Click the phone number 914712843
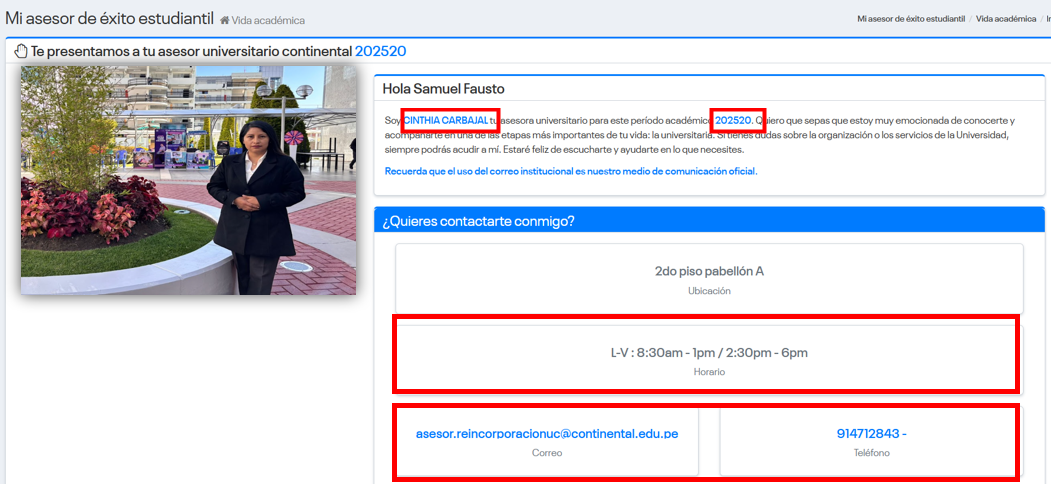Viewport: 1051px width, 484px height. click(x=871, y=434)
